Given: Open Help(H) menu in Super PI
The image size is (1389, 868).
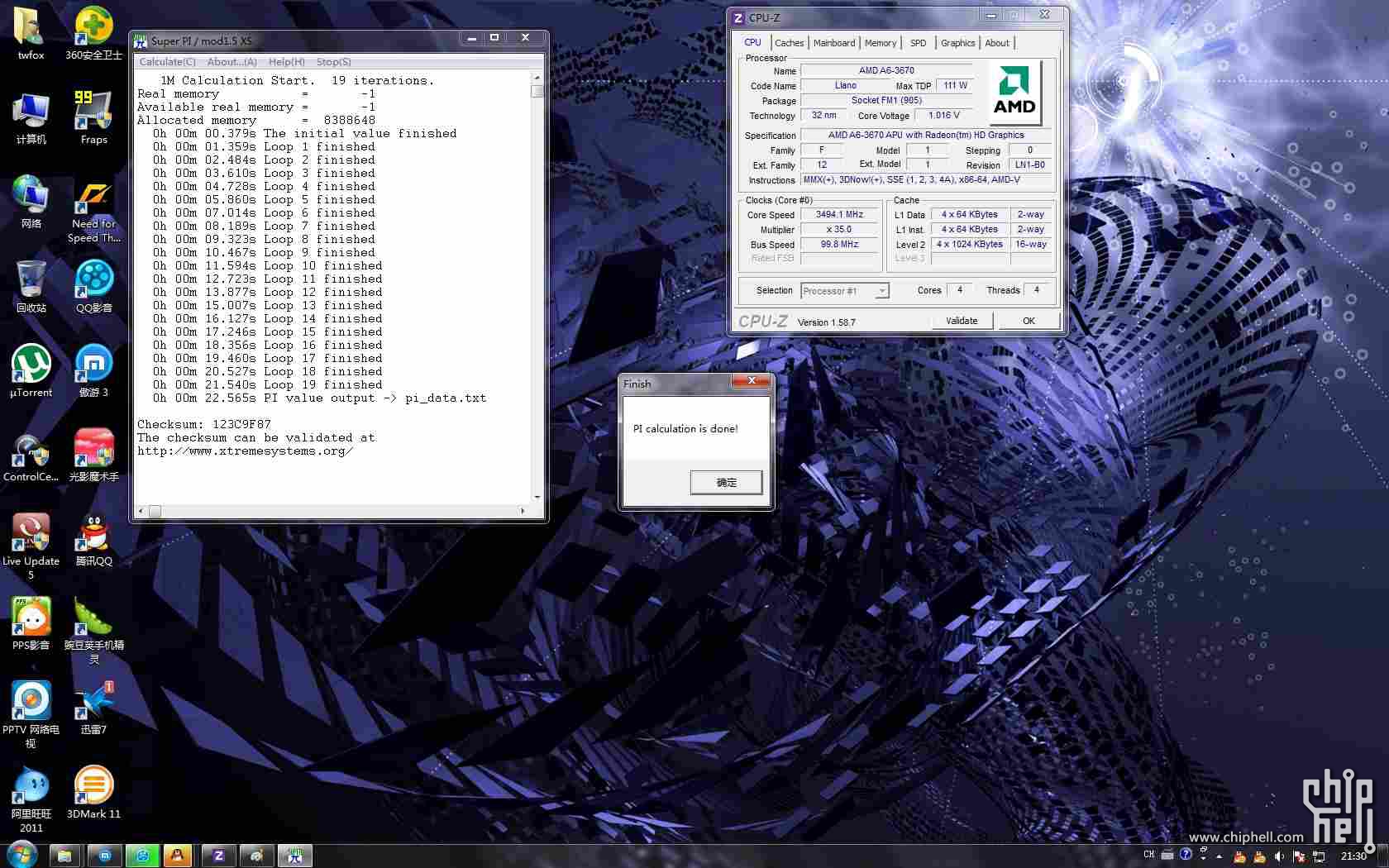Looking at the screenshot, I should (x=287, y=62).
